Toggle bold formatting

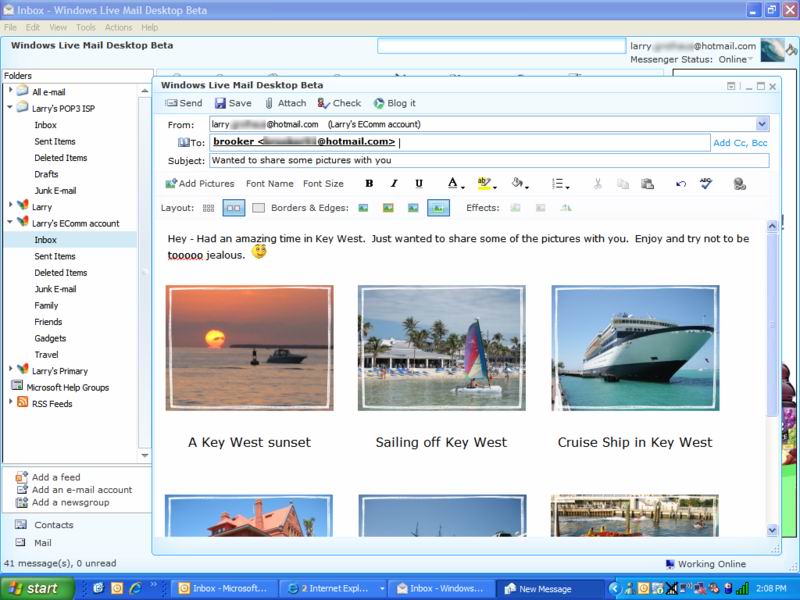369,184
